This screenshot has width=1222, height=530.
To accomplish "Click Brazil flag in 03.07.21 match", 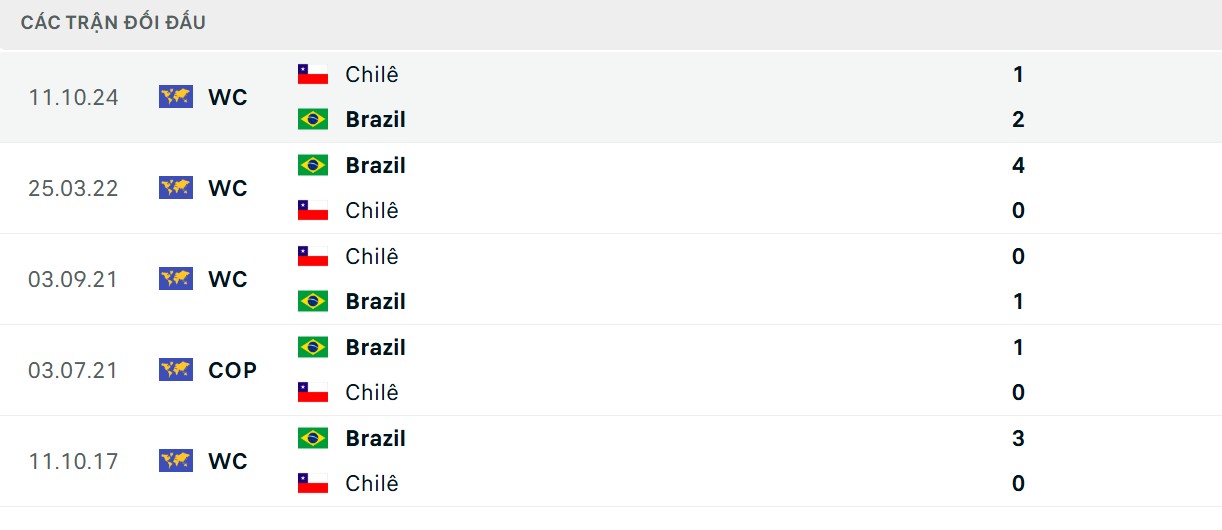I will [x=313, y=347].
